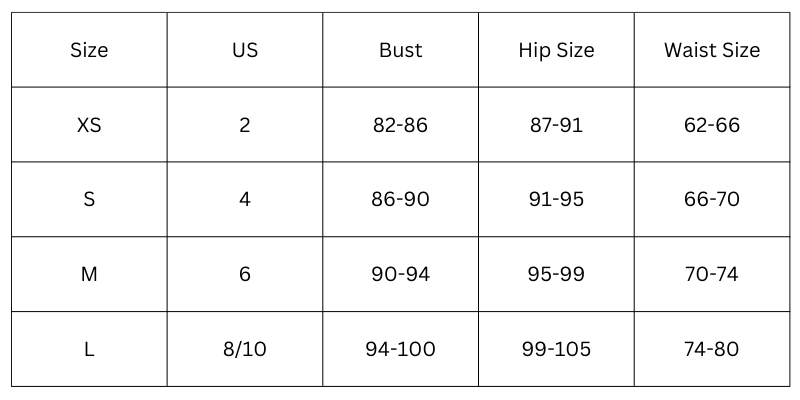Select the L size row label
This screenshot has width=800, height=400.
(89, 349)
